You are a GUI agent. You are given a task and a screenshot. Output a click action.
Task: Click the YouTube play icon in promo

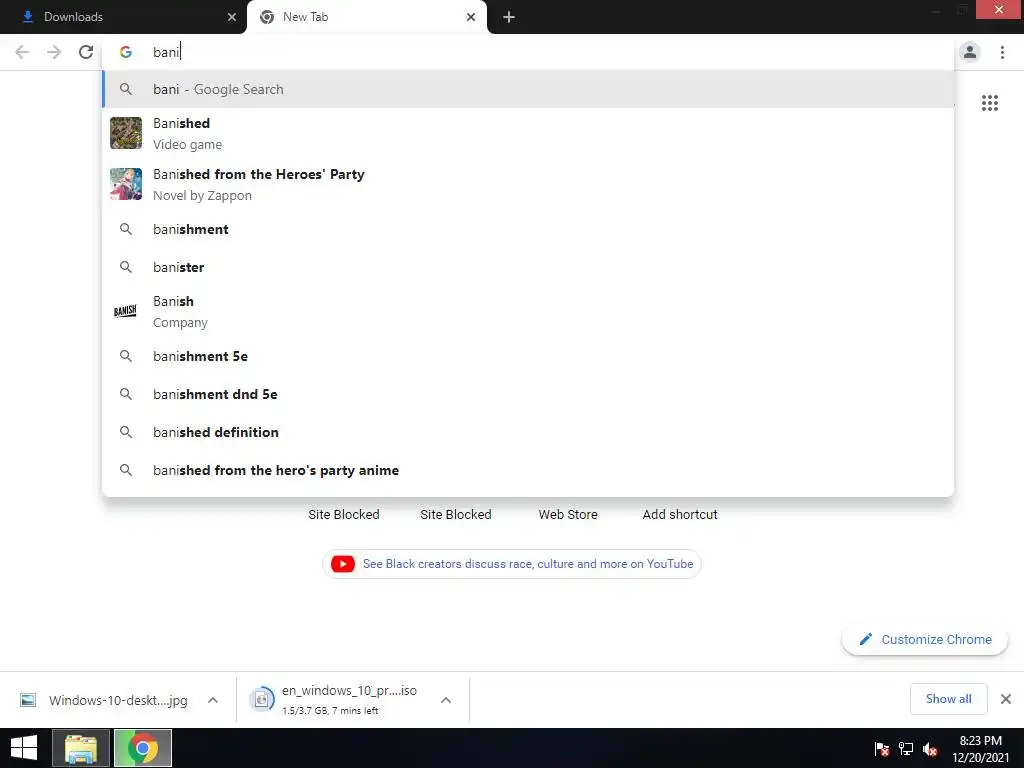pyautogui.click(x=343, y=564)
